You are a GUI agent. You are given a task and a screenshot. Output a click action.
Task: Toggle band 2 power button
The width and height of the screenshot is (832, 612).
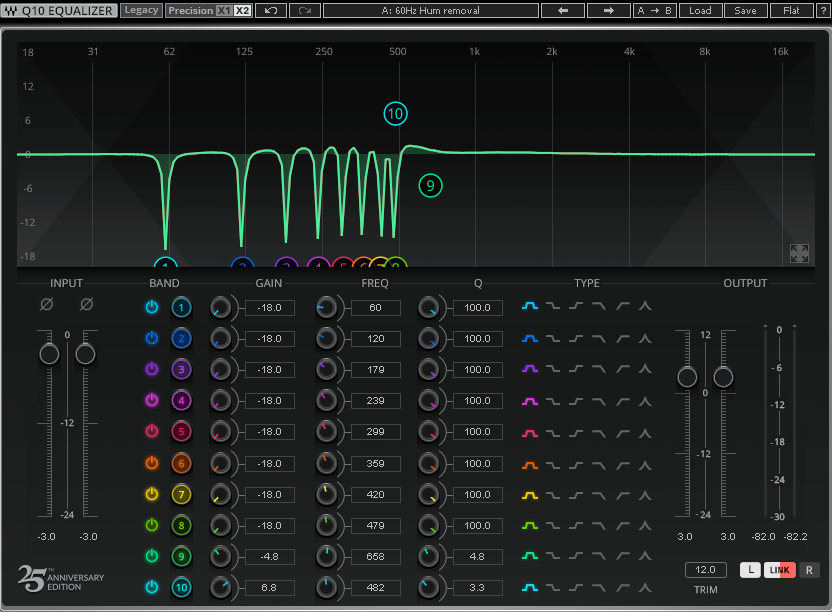point(152,338)
